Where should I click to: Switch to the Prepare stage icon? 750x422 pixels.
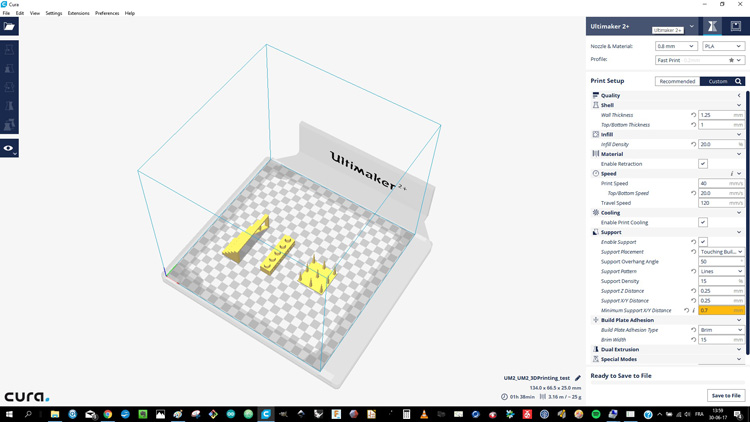712,26
